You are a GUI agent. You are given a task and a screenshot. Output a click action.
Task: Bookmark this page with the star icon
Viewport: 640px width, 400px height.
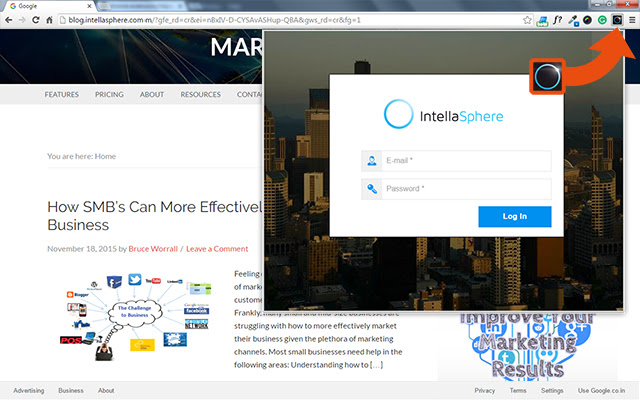(x=527, y=20)
